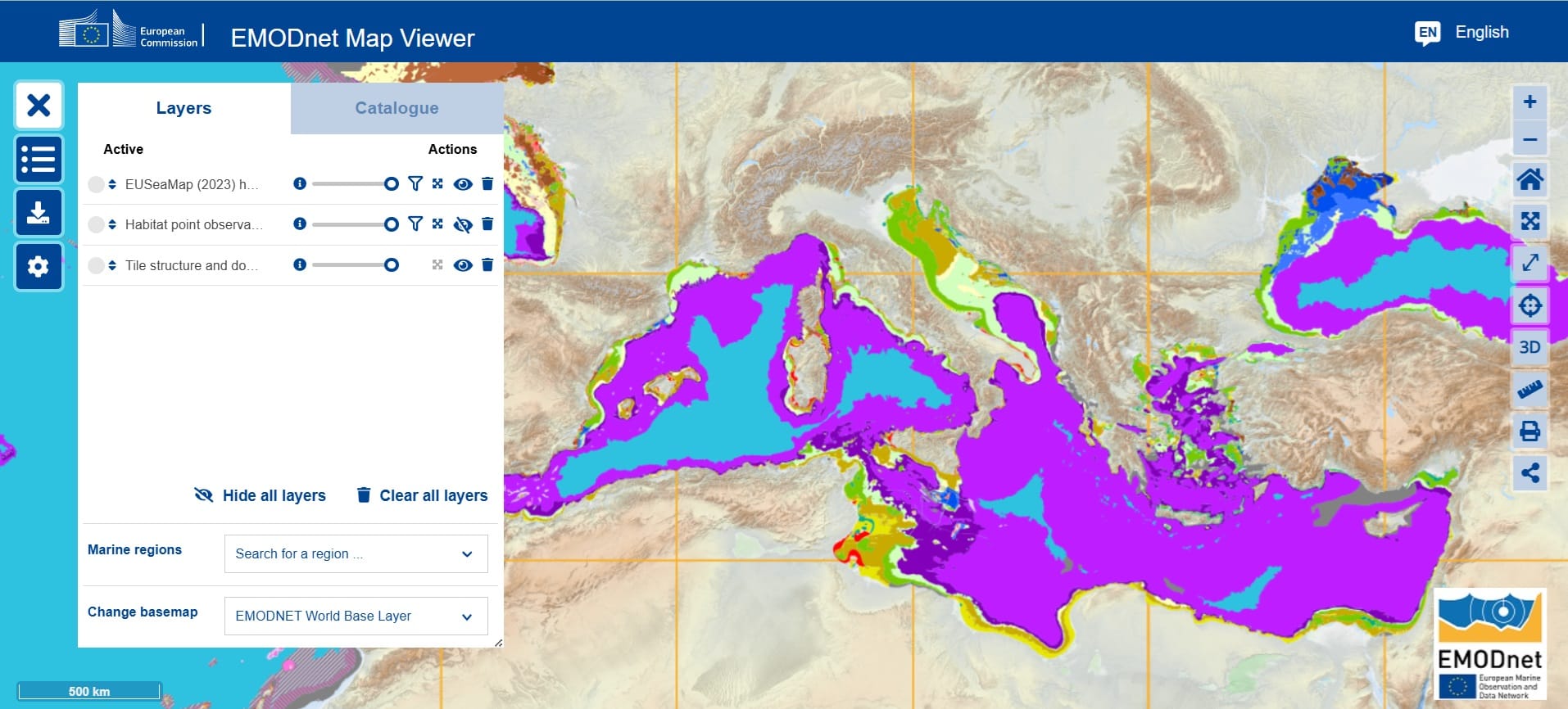Show info for Habitat point observations layer
Viewport: 1568px width, 709px height.
300,224
